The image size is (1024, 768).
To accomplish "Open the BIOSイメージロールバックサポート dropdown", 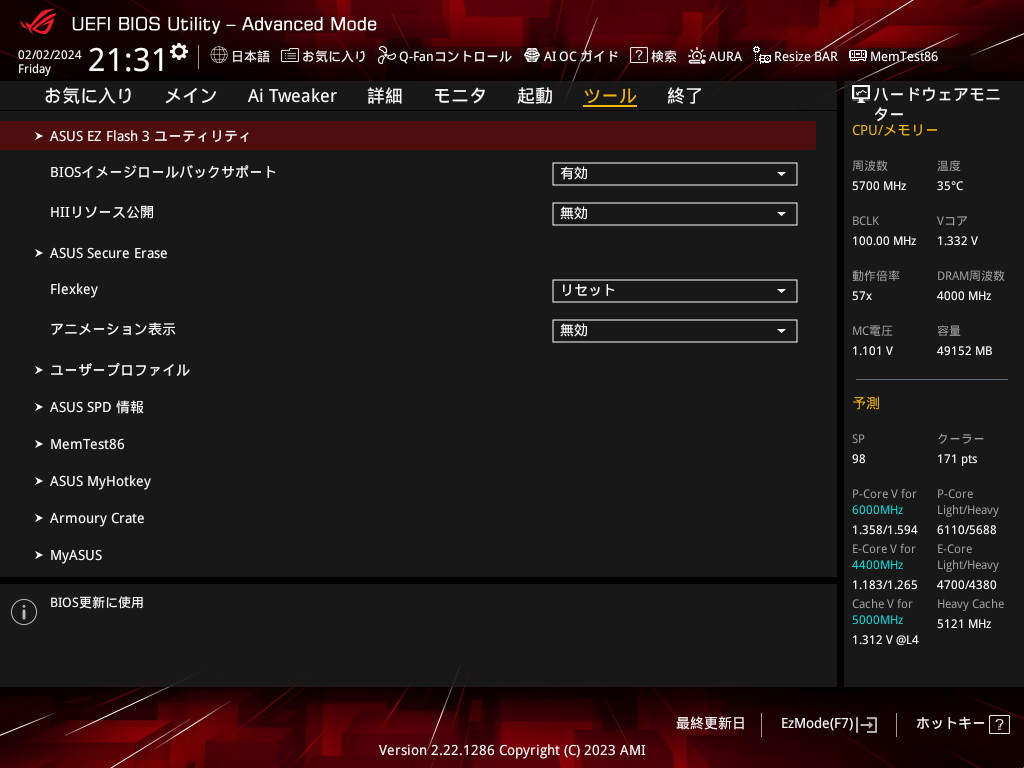I will pos(675,174).
